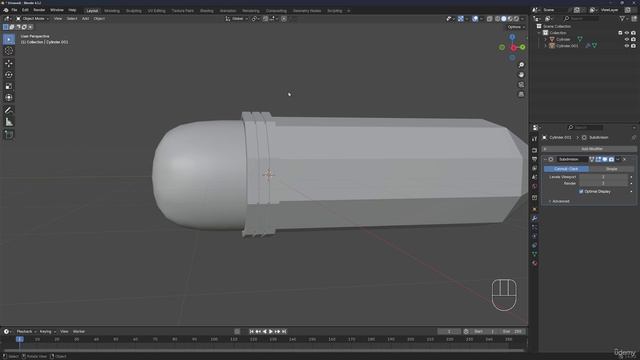Select Simple subdivision type
The width and height of the screenshot is (640, 360).
click(x=611, y=169)
